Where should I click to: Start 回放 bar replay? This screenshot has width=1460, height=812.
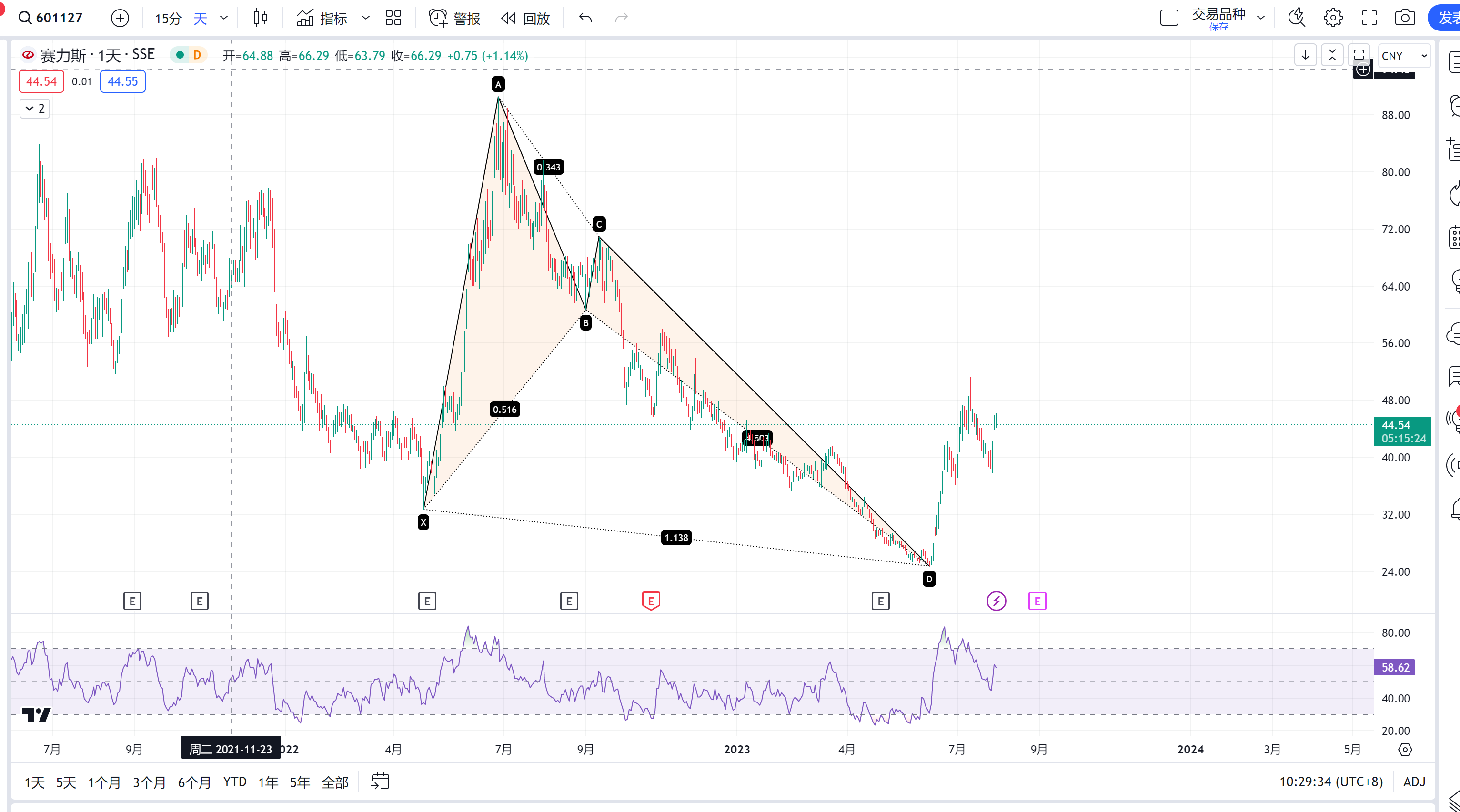pyautogui.click(x=526, y=18)
